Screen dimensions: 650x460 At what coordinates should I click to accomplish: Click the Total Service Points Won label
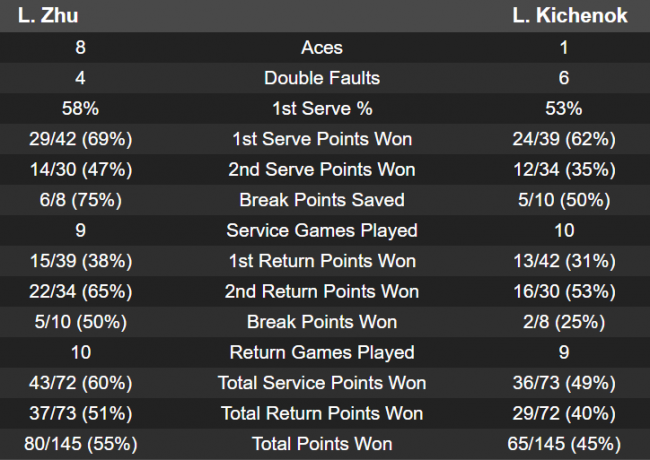coord(322,383)
